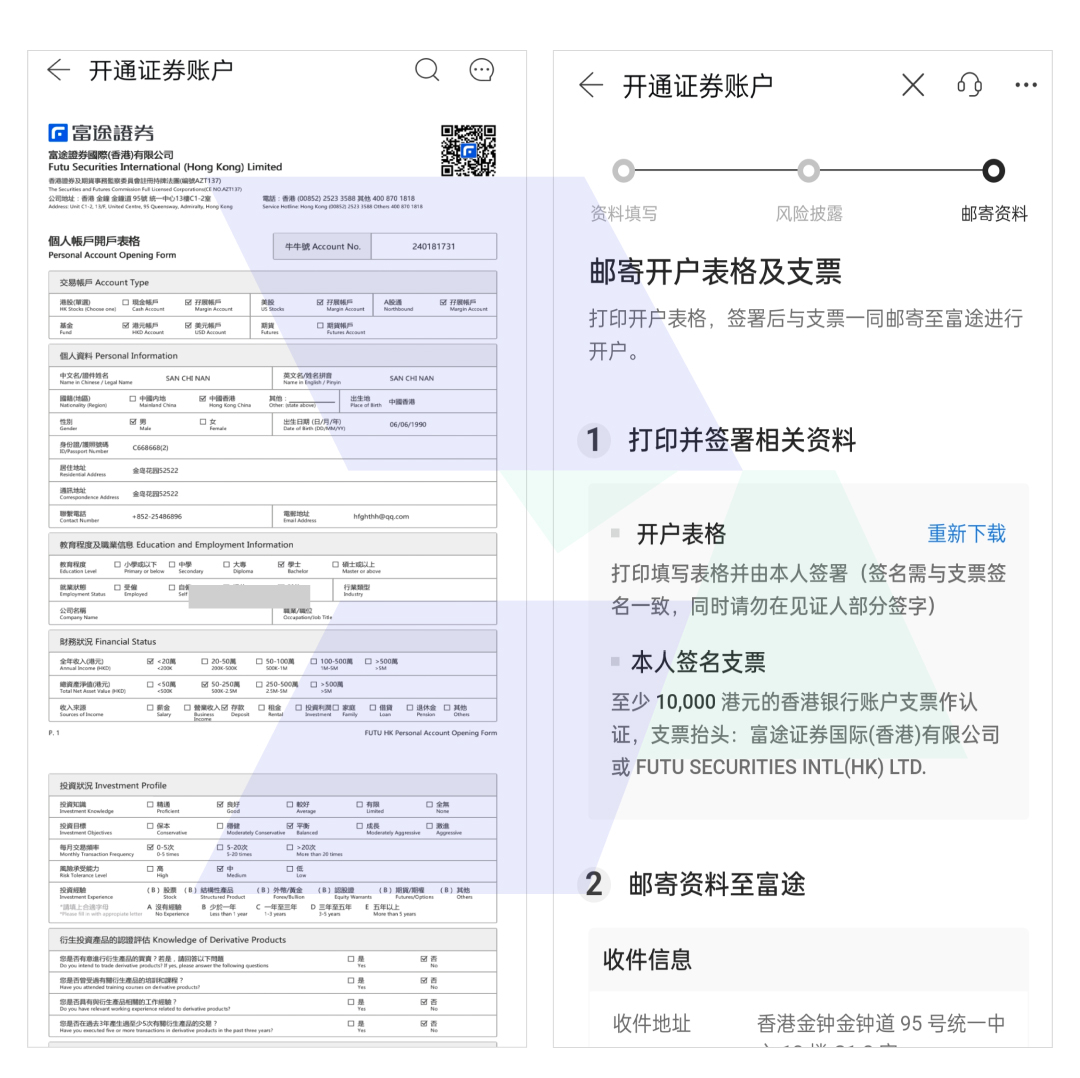
Task: Close the right screen with the X icon
Action: coord(913,85)
